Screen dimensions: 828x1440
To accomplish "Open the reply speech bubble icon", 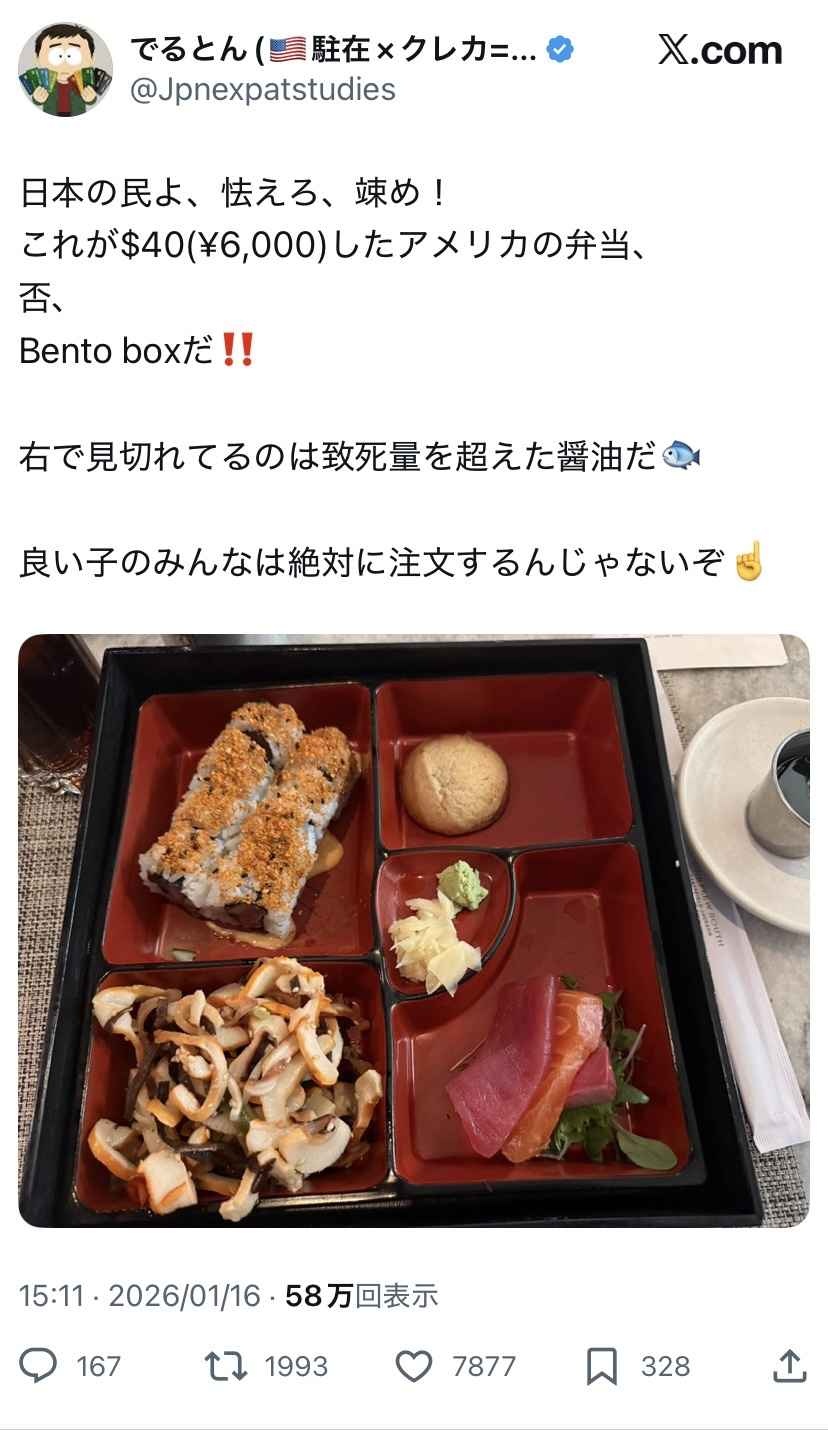I will pyautogui.click(x=40, y=1366).
